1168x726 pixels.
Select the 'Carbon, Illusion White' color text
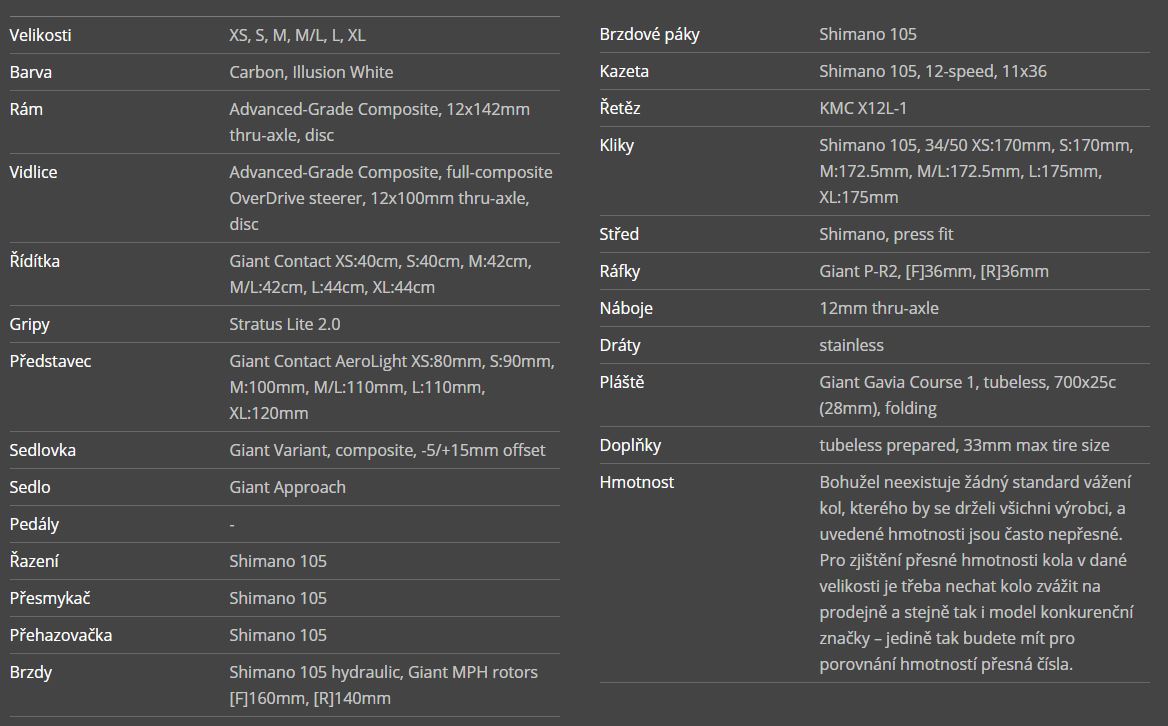[x=311, y=72]
